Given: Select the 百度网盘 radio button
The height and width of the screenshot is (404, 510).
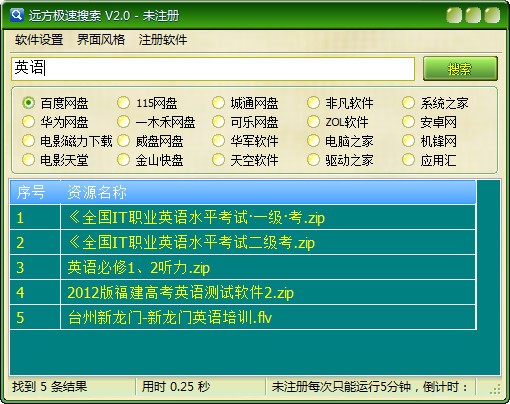Looking at the screenshot, I should point(29,103).
